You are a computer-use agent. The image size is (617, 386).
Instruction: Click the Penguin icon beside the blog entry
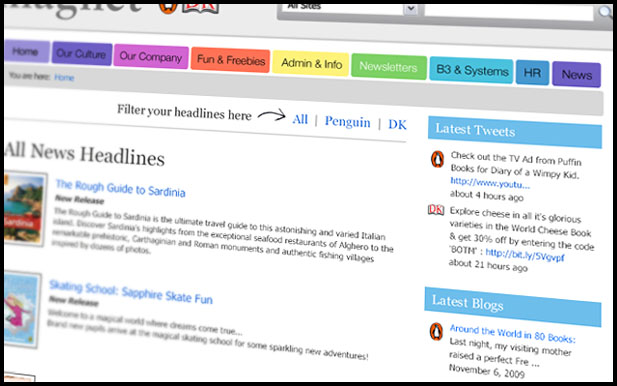coord(436,332)
